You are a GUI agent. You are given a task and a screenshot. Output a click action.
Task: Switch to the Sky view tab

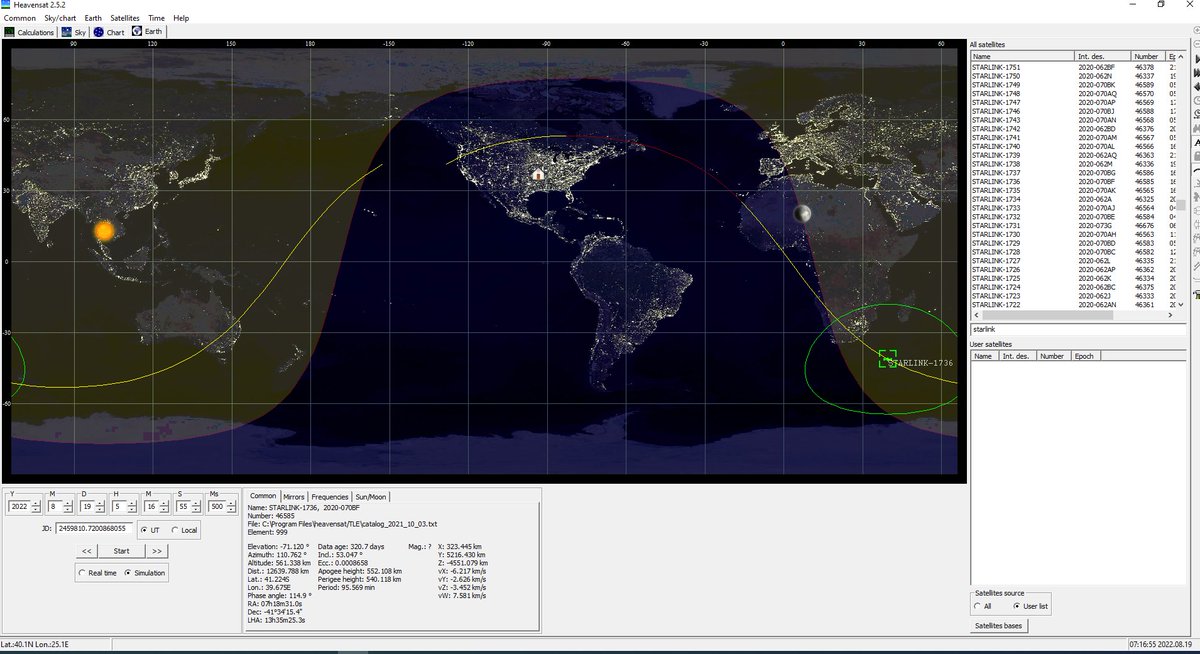click(74, 32)
